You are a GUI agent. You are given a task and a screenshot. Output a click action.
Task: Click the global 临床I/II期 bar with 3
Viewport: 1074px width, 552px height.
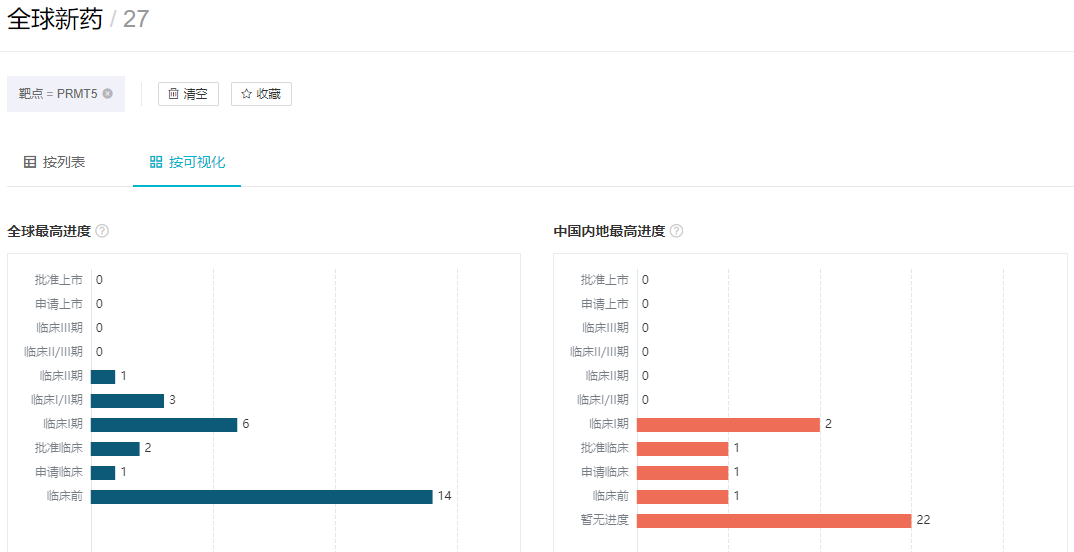point(127,401)
